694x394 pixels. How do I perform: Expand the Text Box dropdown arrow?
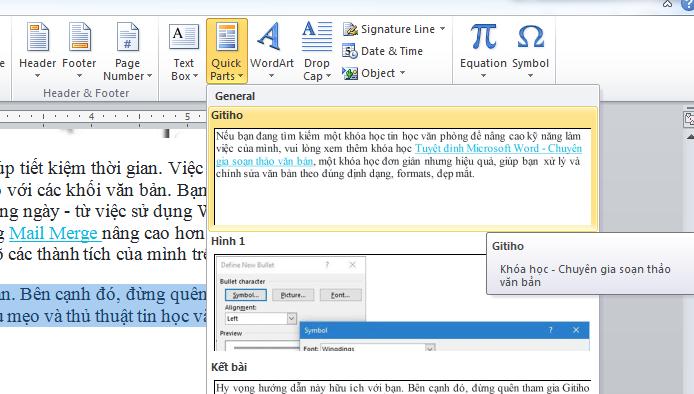click(x=195, y=76)
